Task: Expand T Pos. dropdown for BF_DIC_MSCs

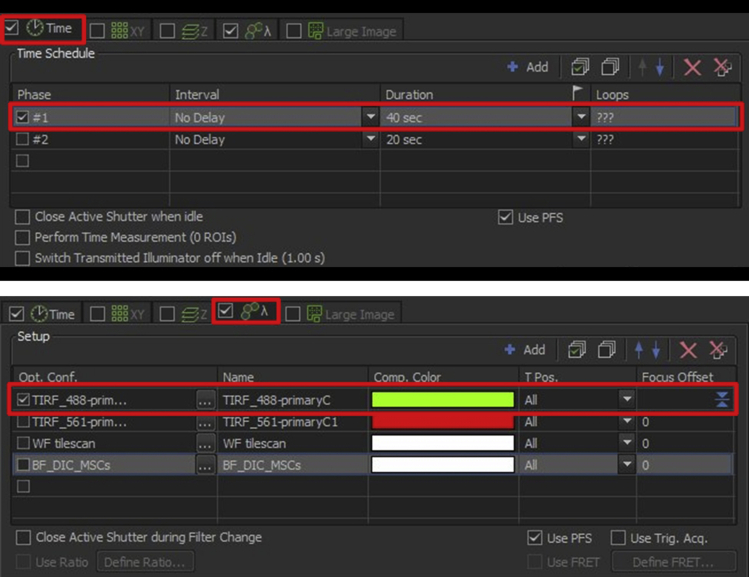Action: click(626, 465)
